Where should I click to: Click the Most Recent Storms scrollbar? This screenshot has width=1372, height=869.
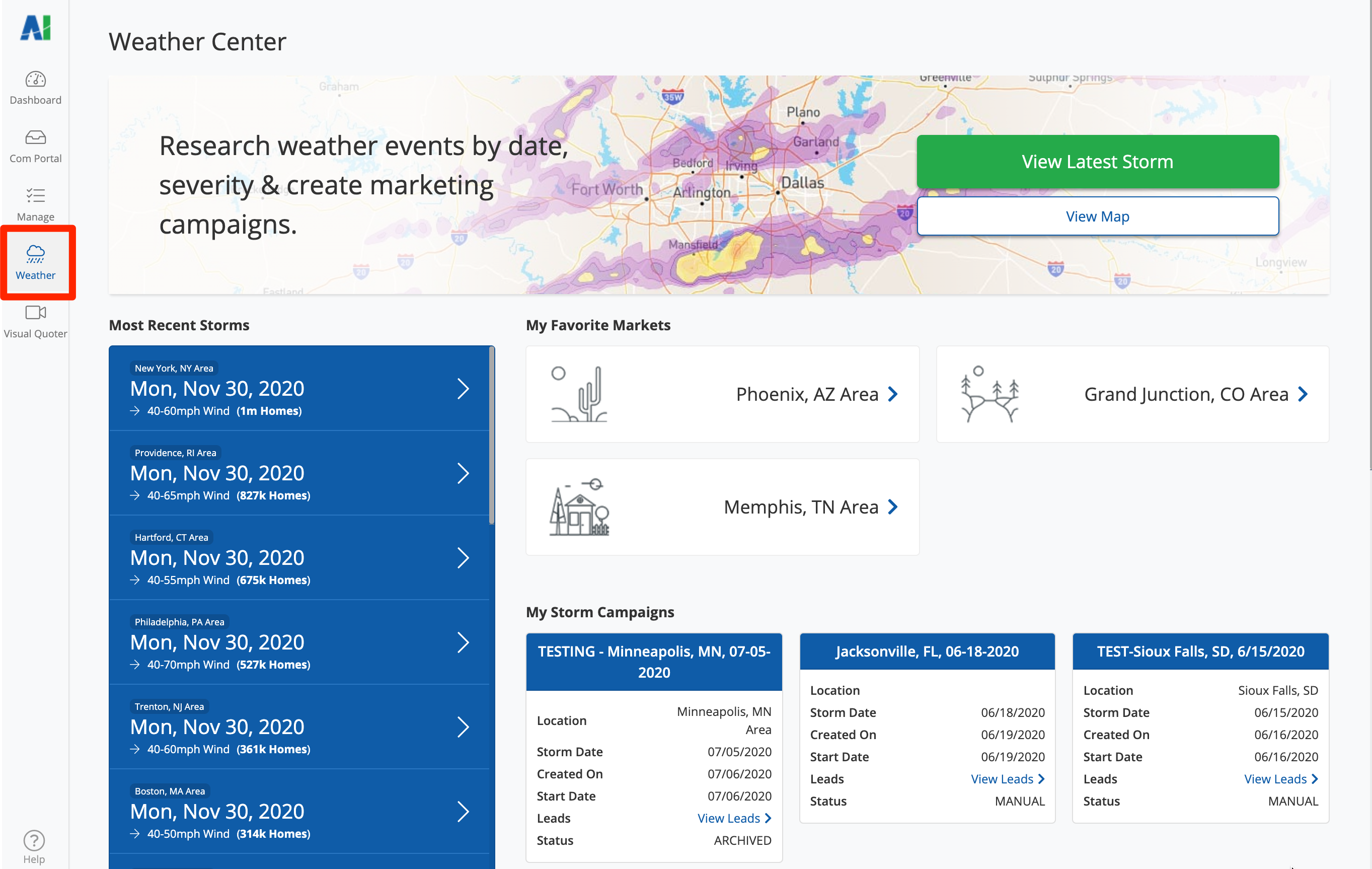click(x=492, y=436)
